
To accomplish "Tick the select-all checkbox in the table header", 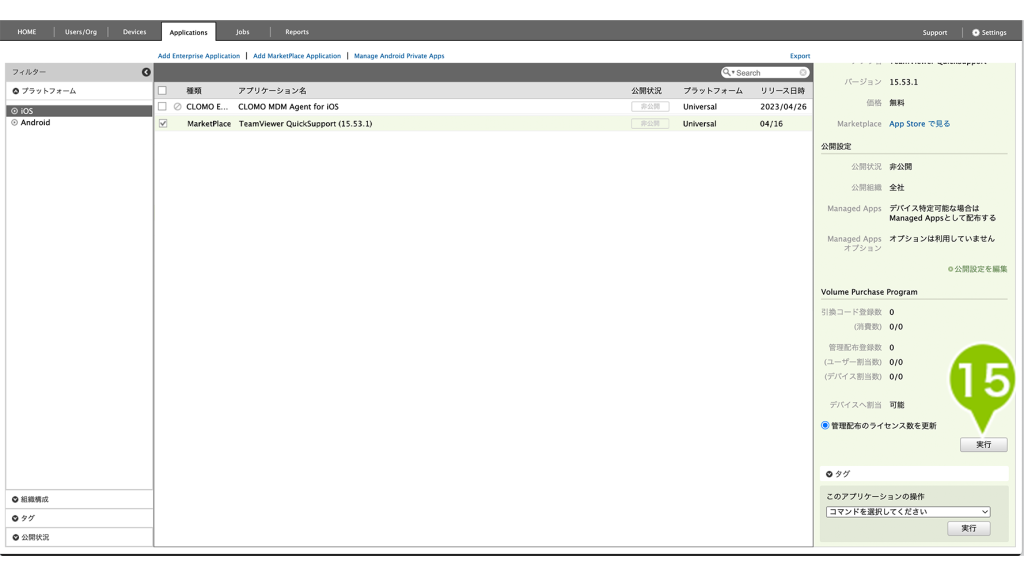I will 163,91.
